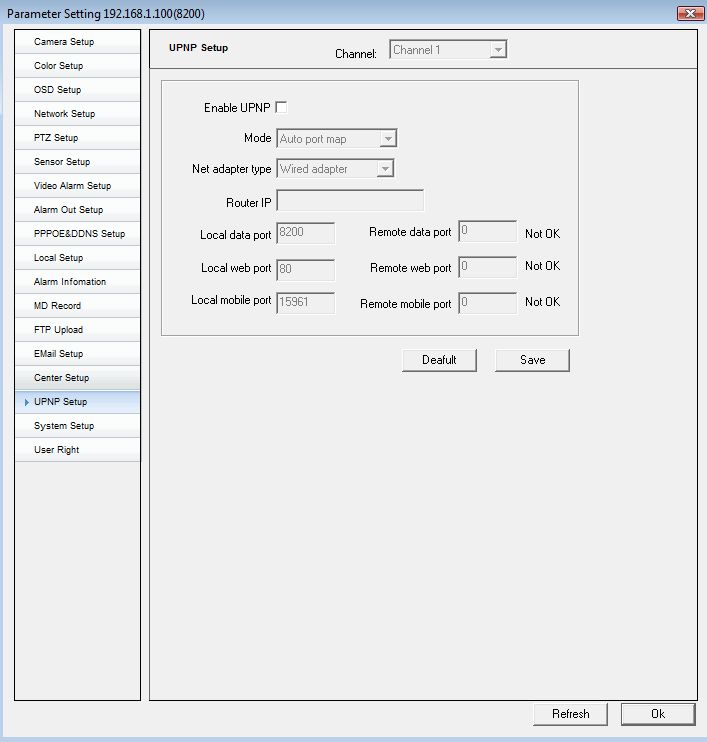
Task: Open the User Right section
Action: pos(77,450)
